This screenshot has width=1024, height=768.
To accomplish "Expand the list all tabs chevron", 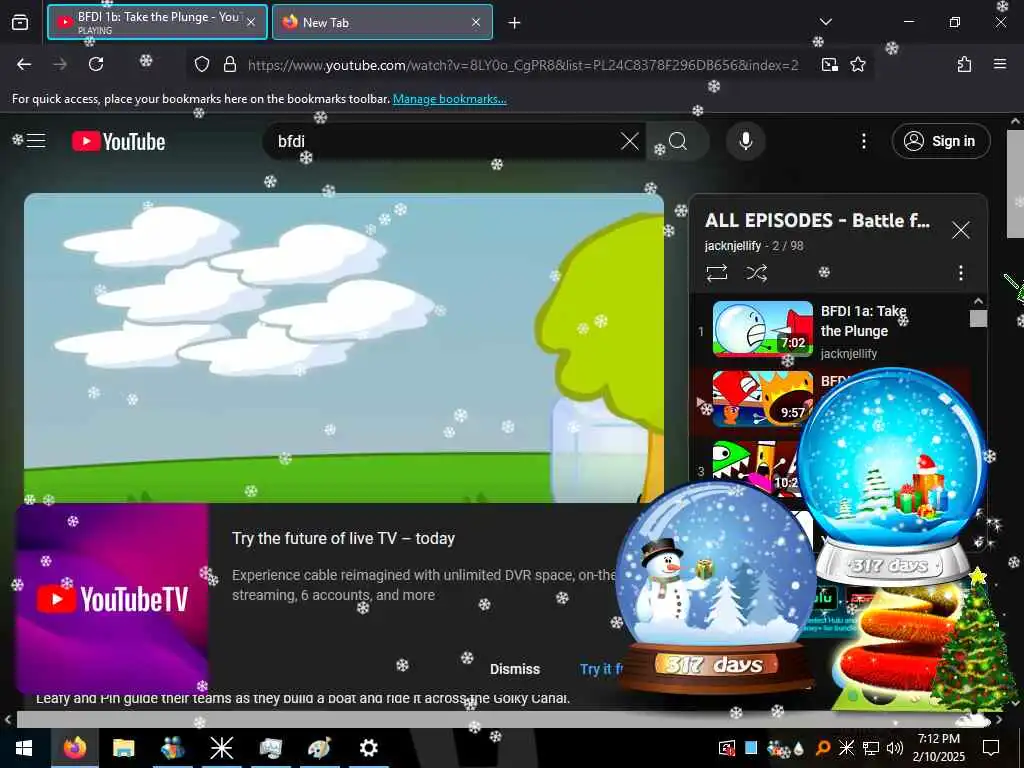I will click(825, 22).
